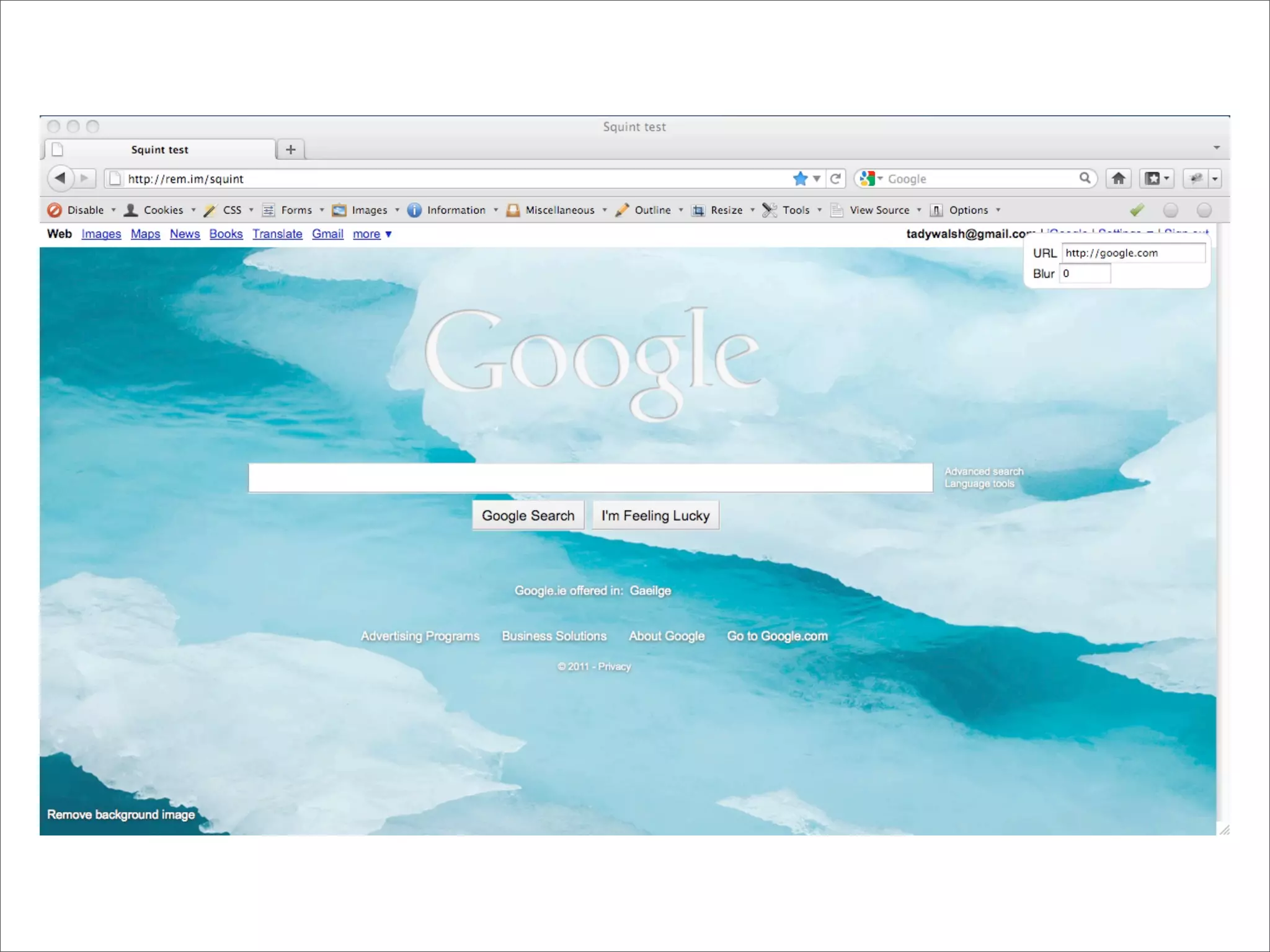This screenshot has height=952, width=1270.
Task: Click Remove background image link
Action: click(x=121, y=814)
